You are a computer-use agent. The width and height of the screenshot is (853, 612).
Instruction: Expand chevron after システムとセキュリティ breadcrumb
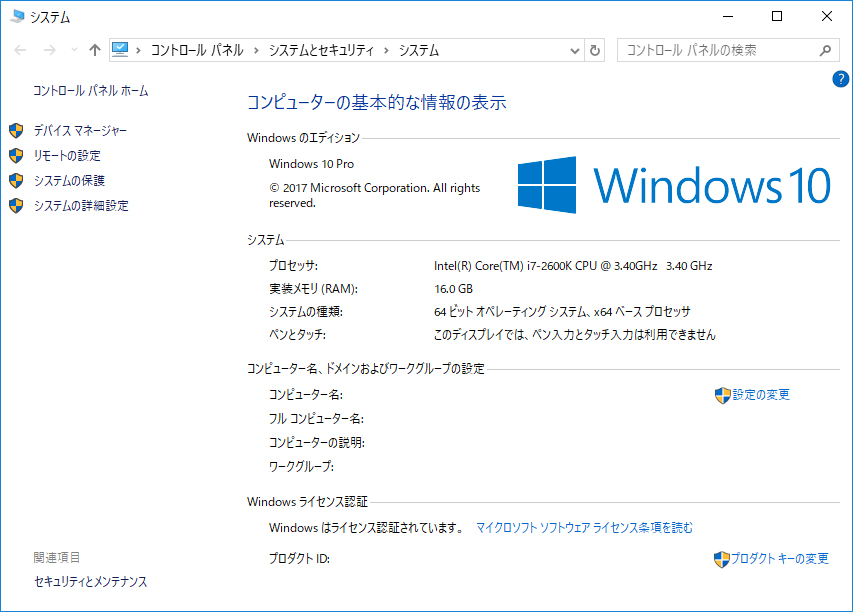(386, 51)
